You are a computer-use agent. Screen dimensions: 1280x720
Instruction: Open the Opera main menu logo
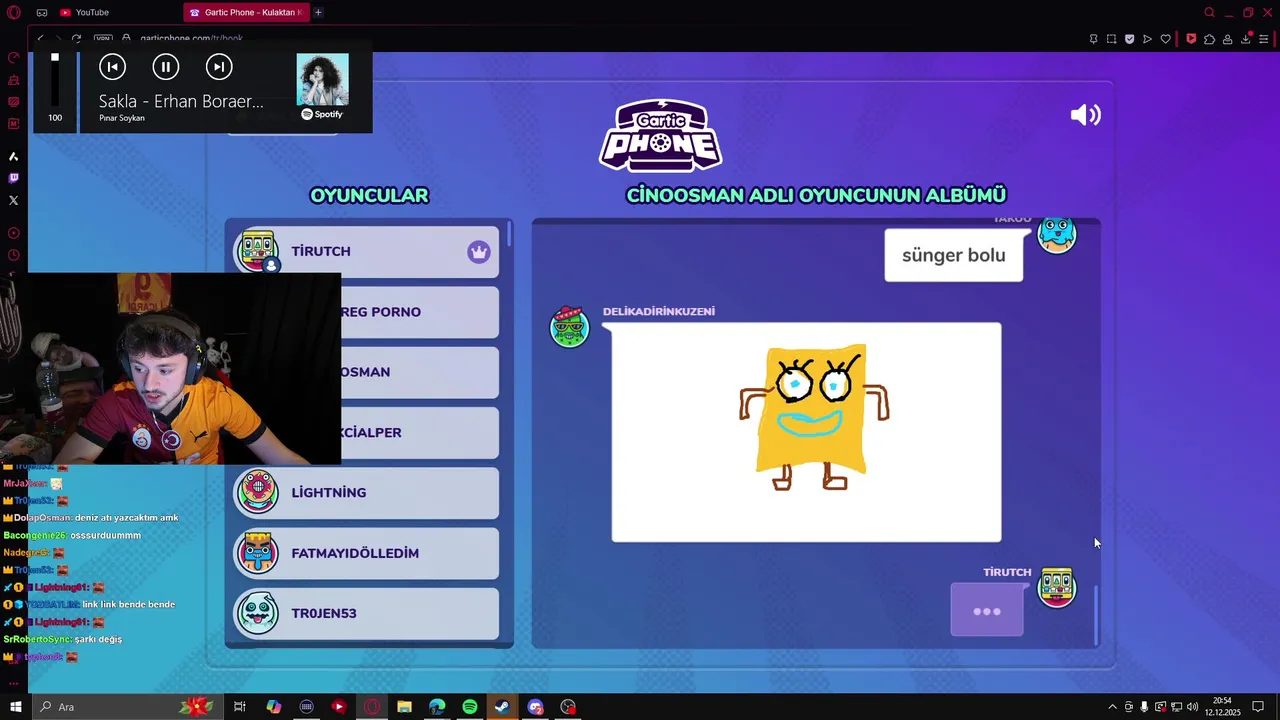click(x=13, y=12)
